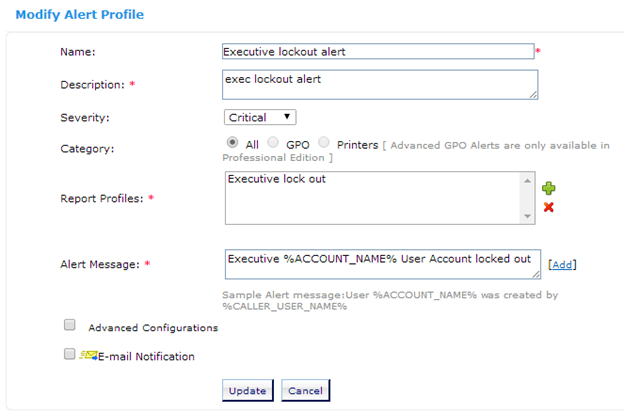Select the Printers category radio button

(324, 142)
